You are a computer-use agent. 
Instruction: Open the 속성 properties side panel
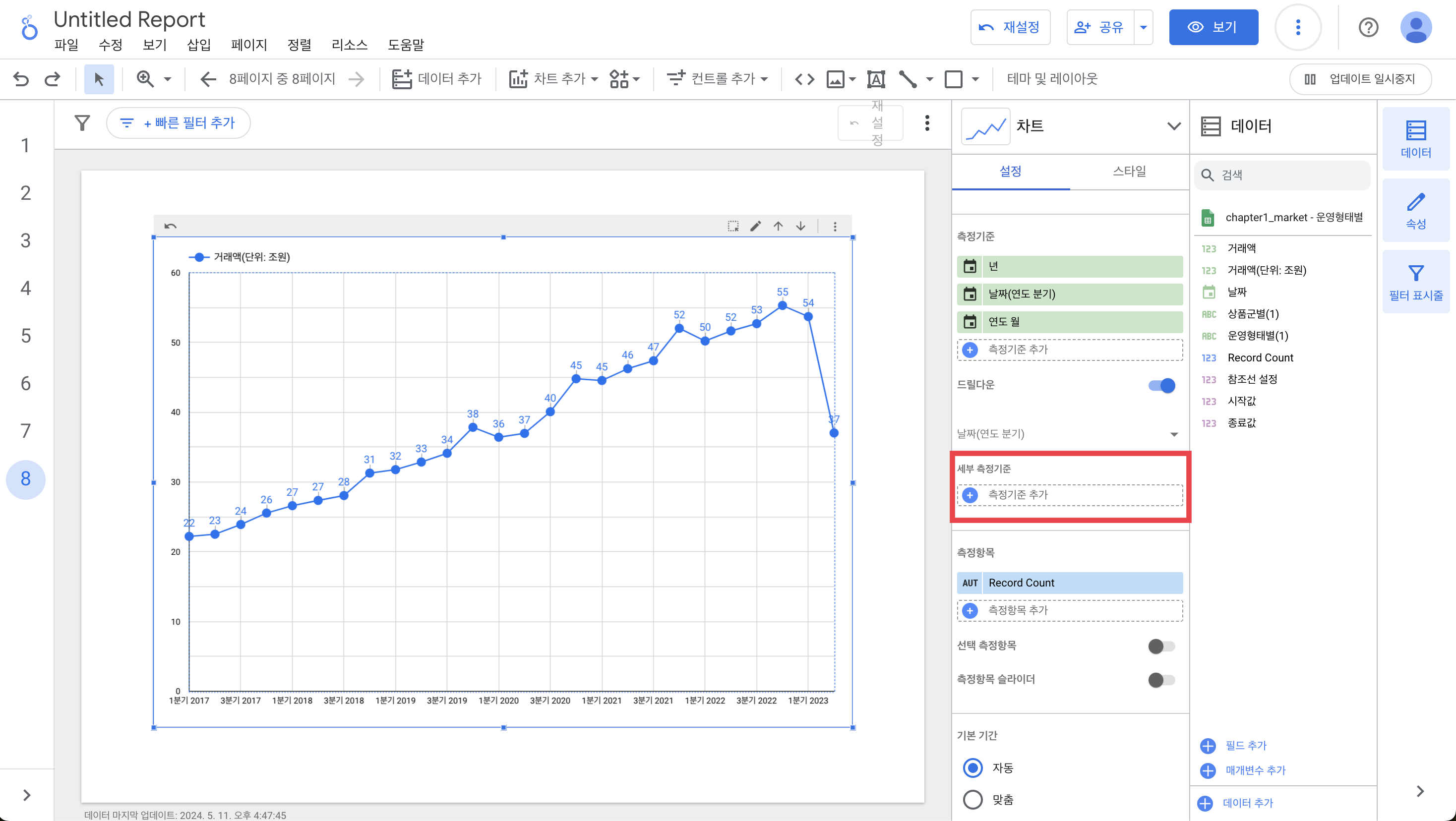coord(1415,210)
